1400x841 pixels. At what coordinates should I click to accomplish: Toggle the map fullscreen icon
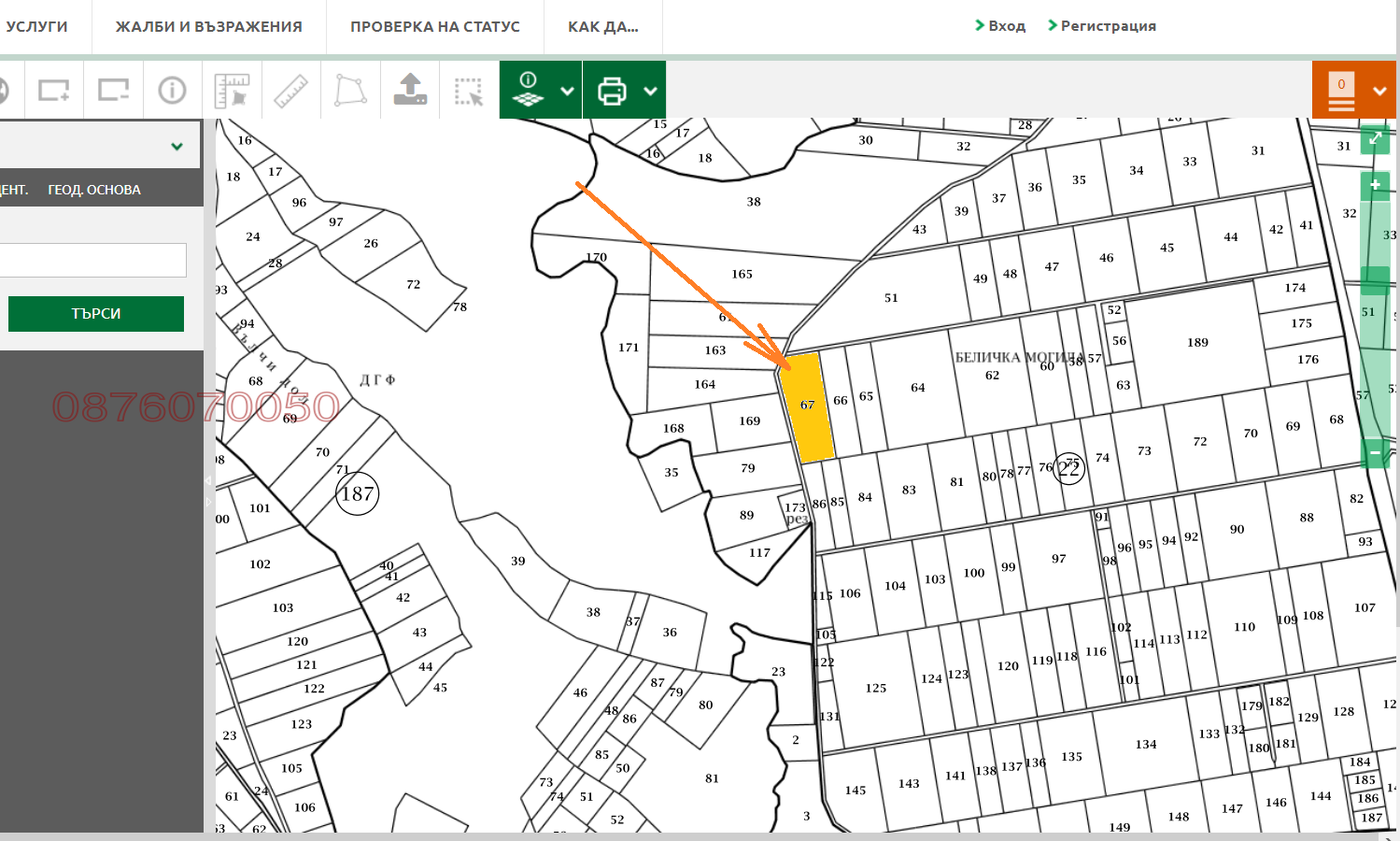click(1375, 139)
